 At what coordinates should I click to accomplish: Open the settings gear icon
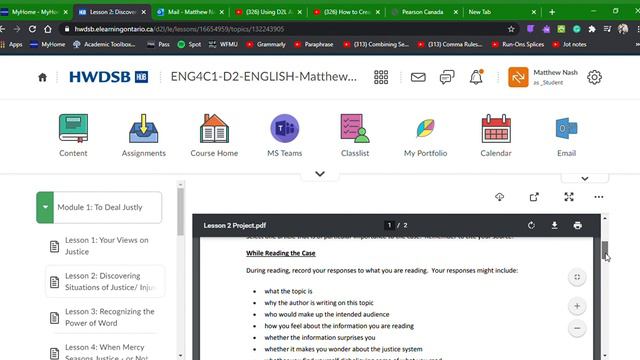[x=594, y=77]
